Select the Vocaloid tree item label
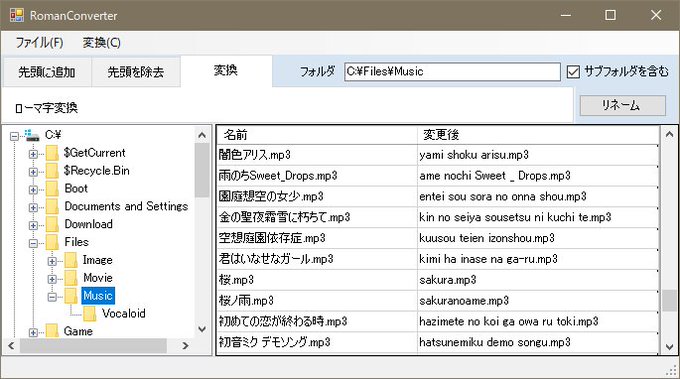The width and height of the screenshot is (680, 379). click(124, 314)
